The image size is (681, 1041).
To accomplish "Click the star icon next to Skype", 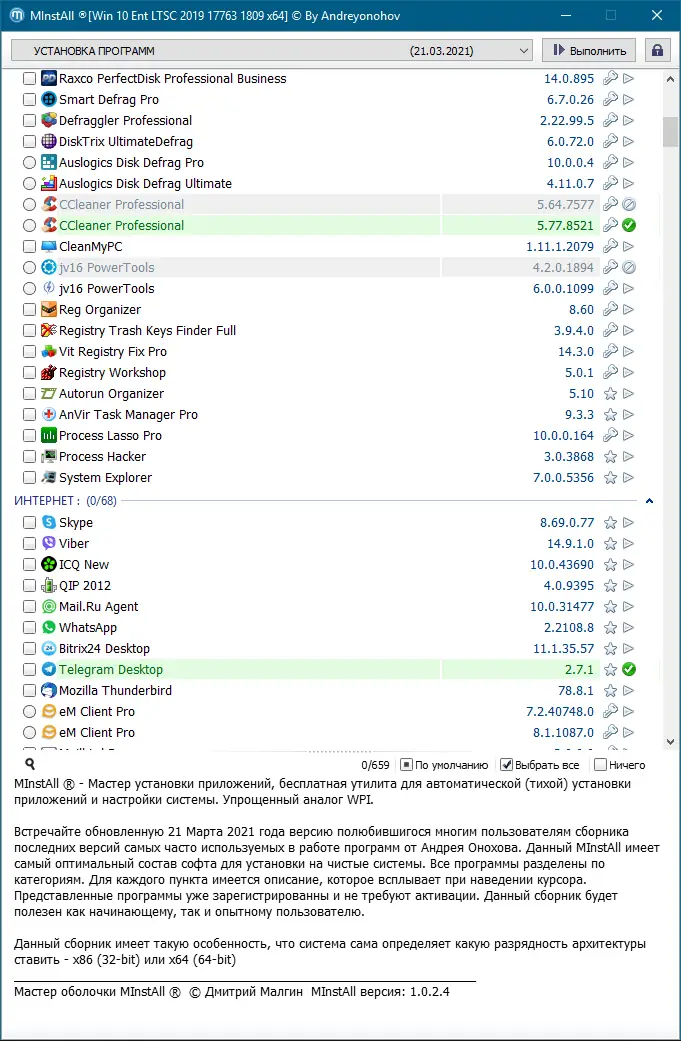I will 610,523.
